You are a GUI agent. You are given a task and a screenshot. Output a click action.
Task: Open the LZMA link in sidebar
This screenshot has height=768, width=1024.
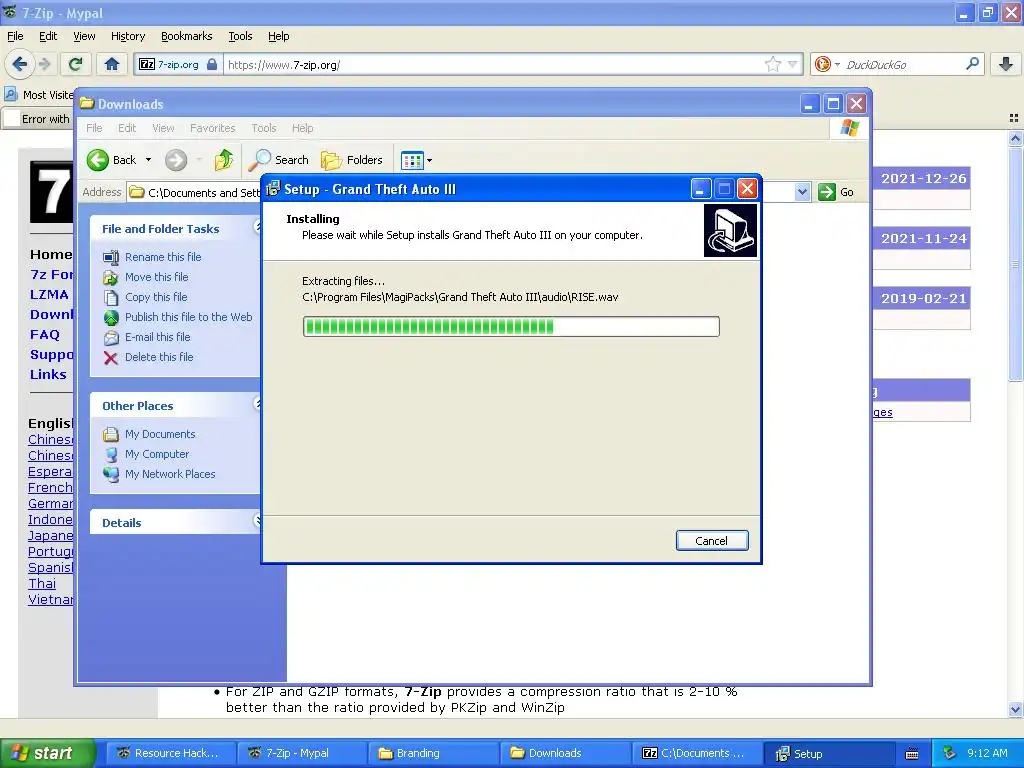point(49,295)
